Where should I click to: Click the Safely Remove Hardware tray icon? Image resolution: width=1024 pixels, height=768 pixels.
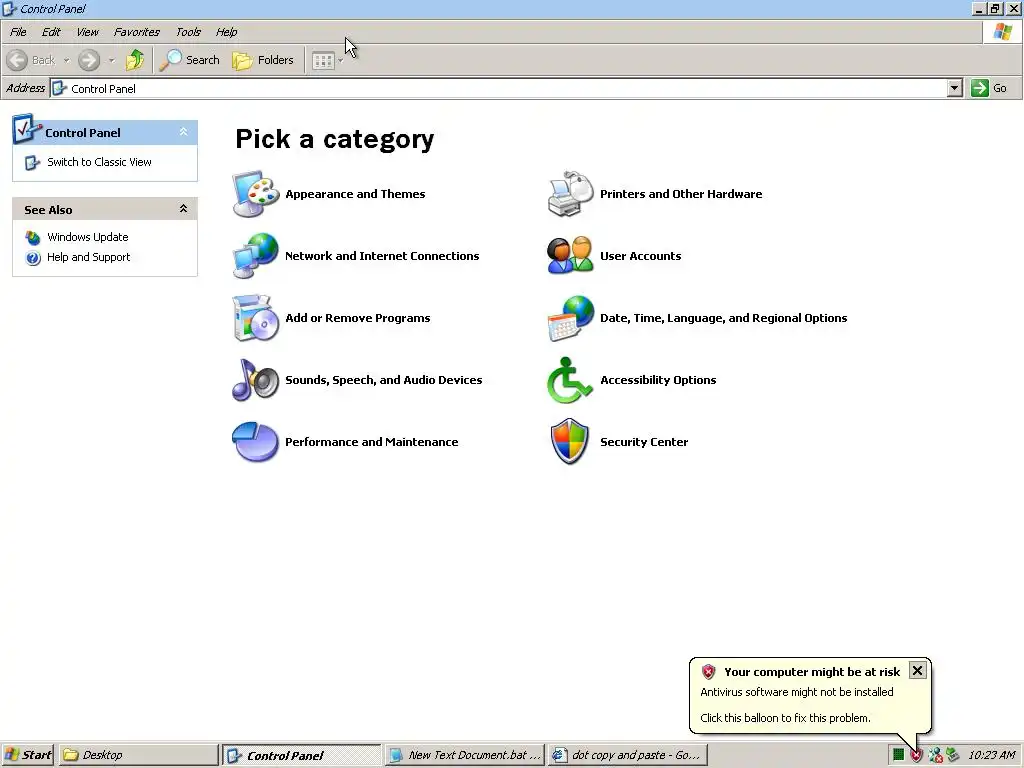tap(953, 755)
